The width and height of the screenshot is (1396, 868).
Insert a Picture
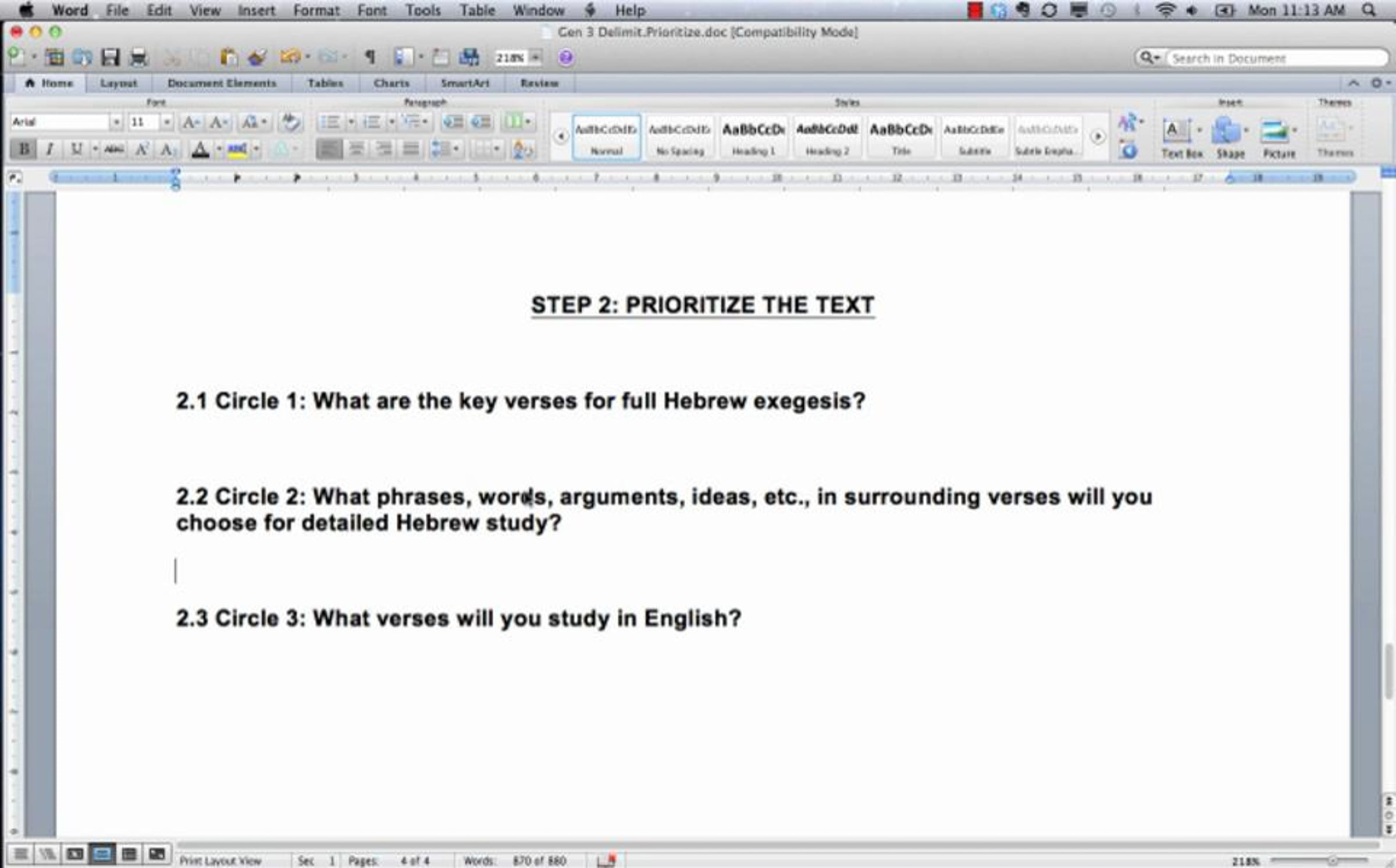[x=1279, y=137]
